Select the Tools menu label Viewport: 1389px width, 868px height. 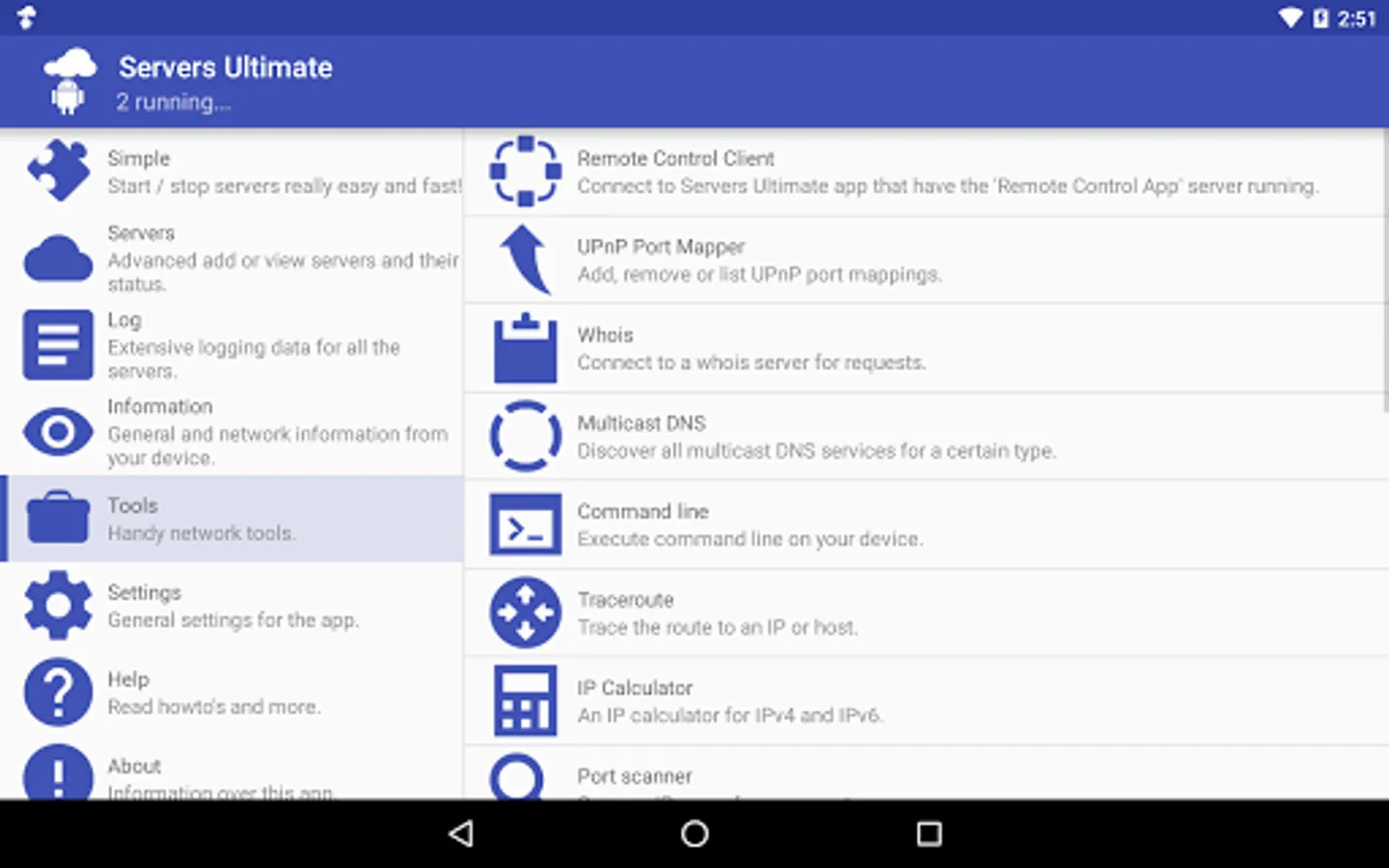click(132, 505)
